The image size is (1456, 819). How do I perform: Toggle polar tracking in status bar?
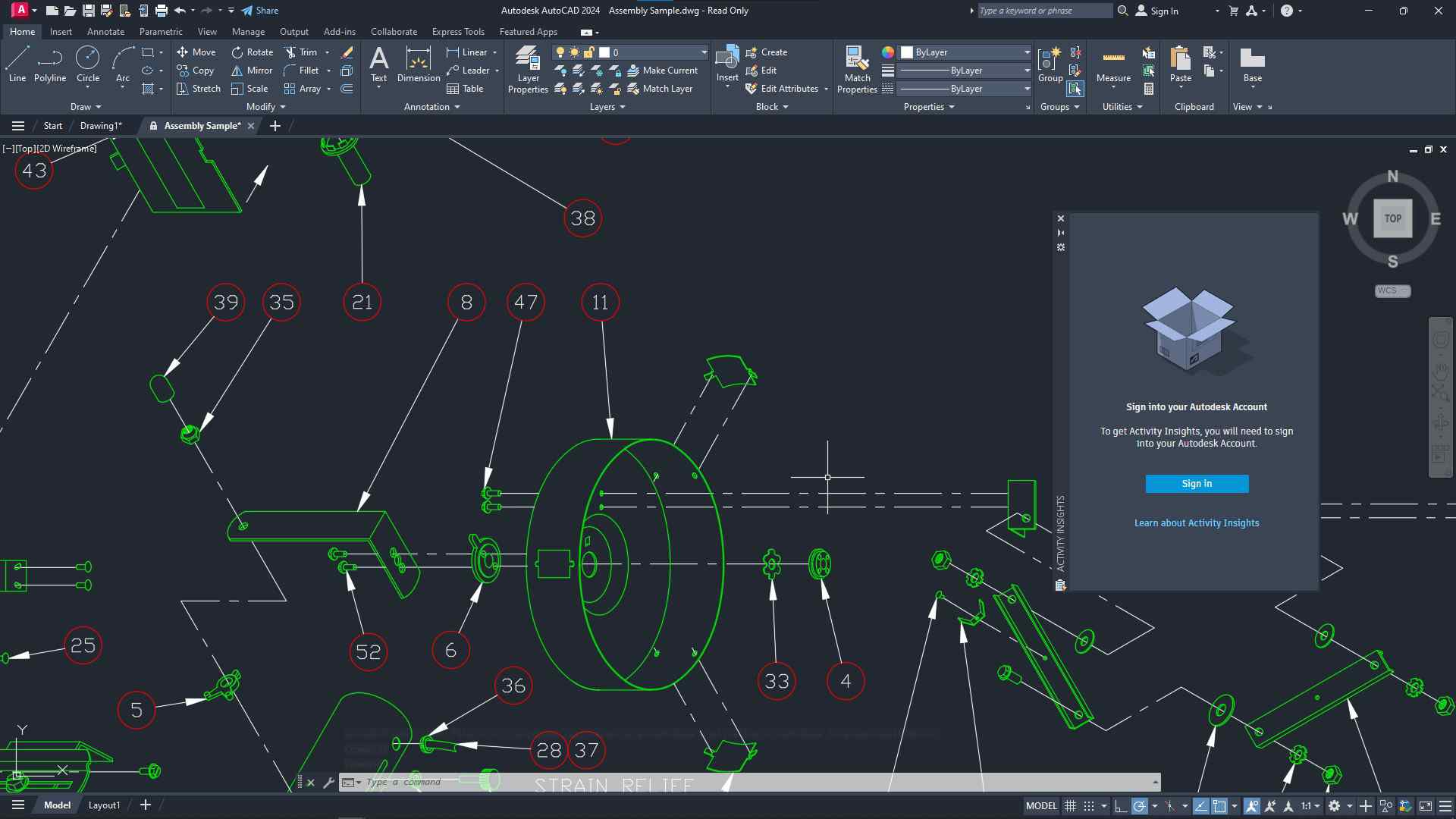[x=1139, y=806]
